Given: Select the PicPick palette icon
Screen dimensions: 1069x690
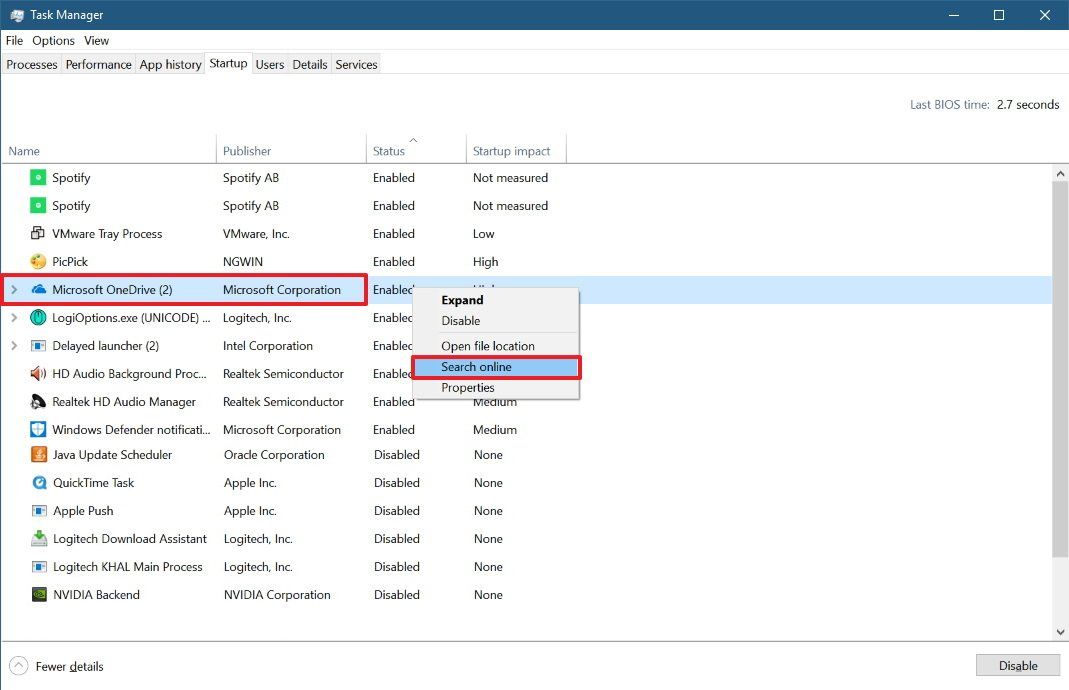Looking at the screenshot, I should (38, 261).
